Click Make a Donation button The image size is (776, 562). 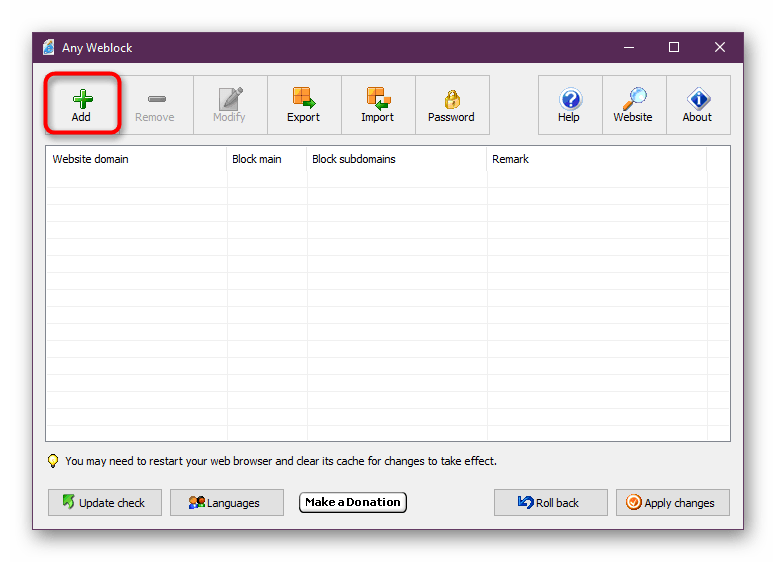[x=352, y=502]
